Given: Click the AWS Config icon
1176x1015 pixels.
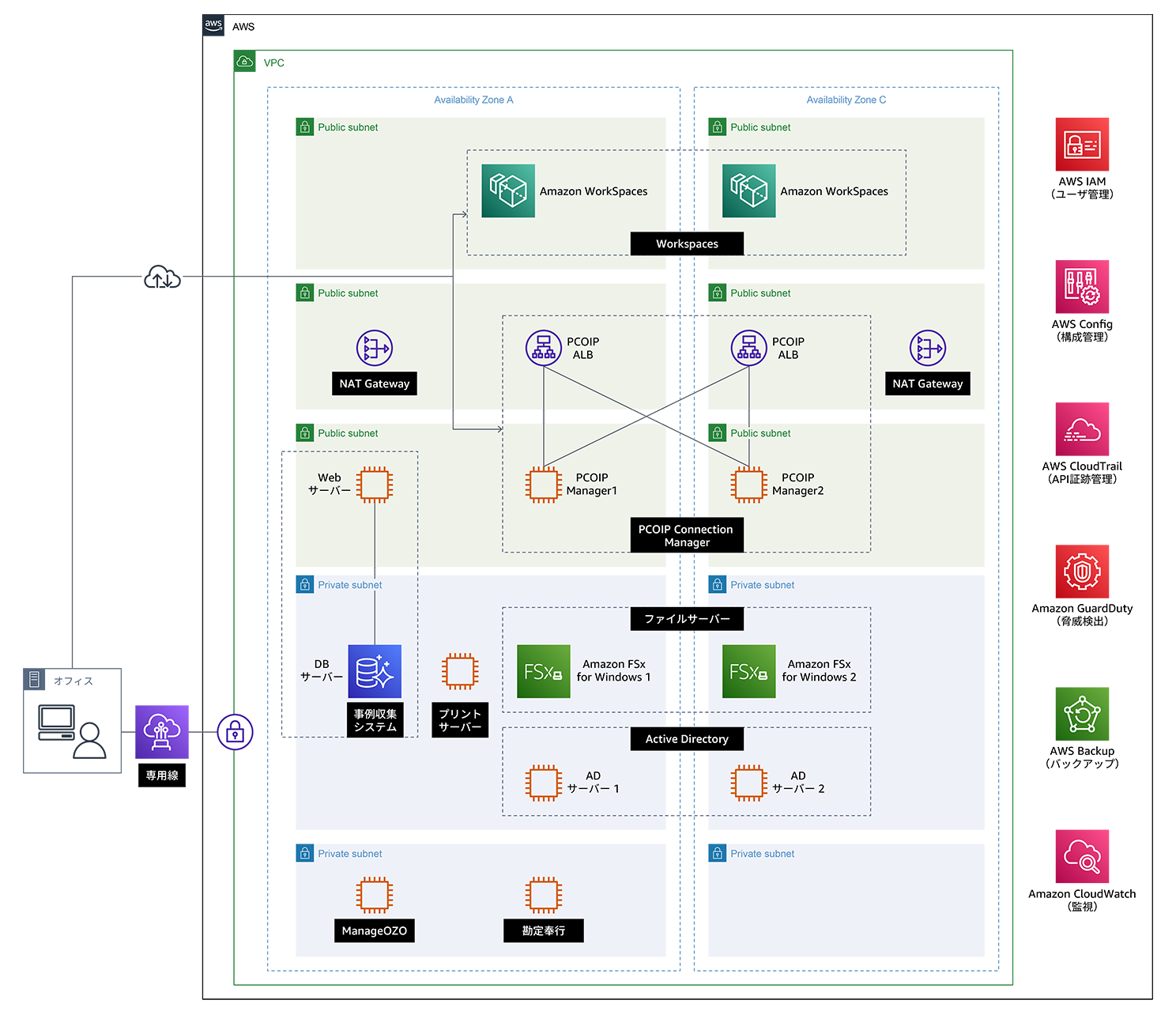Looking at the screenshot, I should 1082,287.
